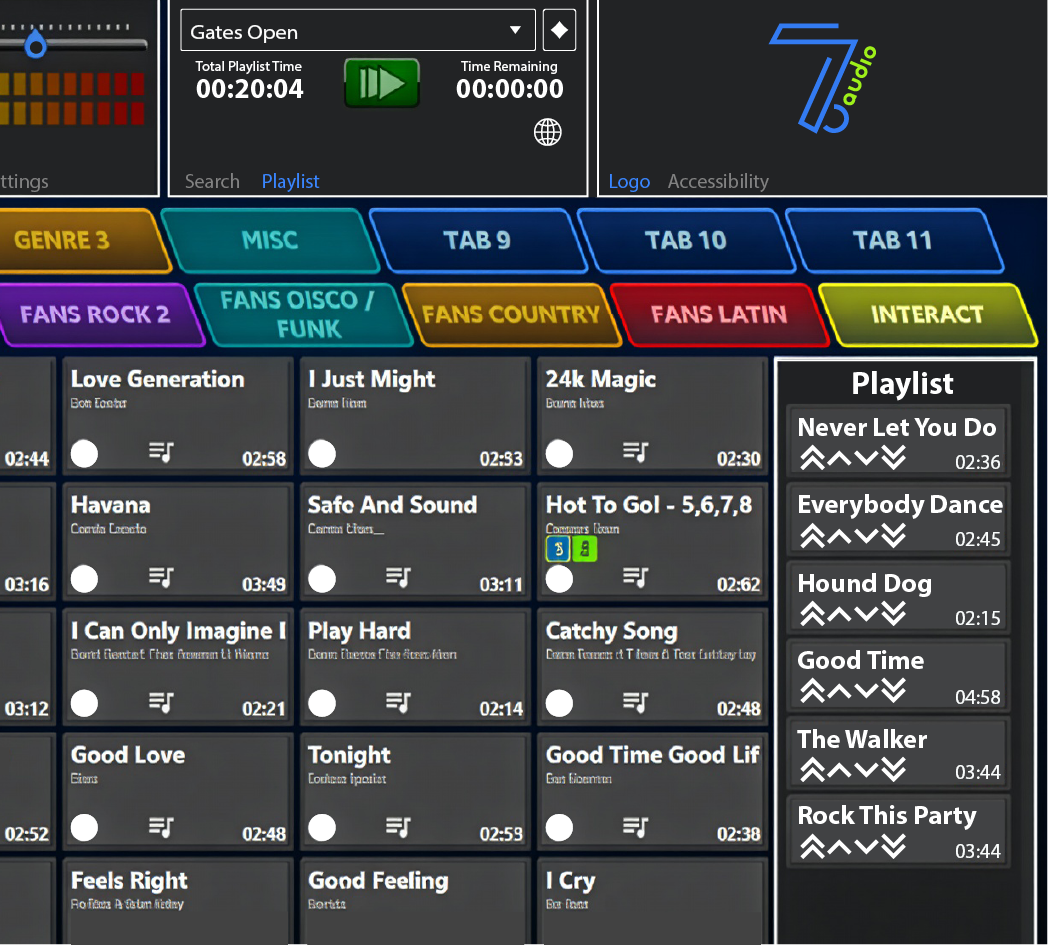Move Good Time up one position
This screenshot has height=945, width=1048.
(x=839, y=692)
